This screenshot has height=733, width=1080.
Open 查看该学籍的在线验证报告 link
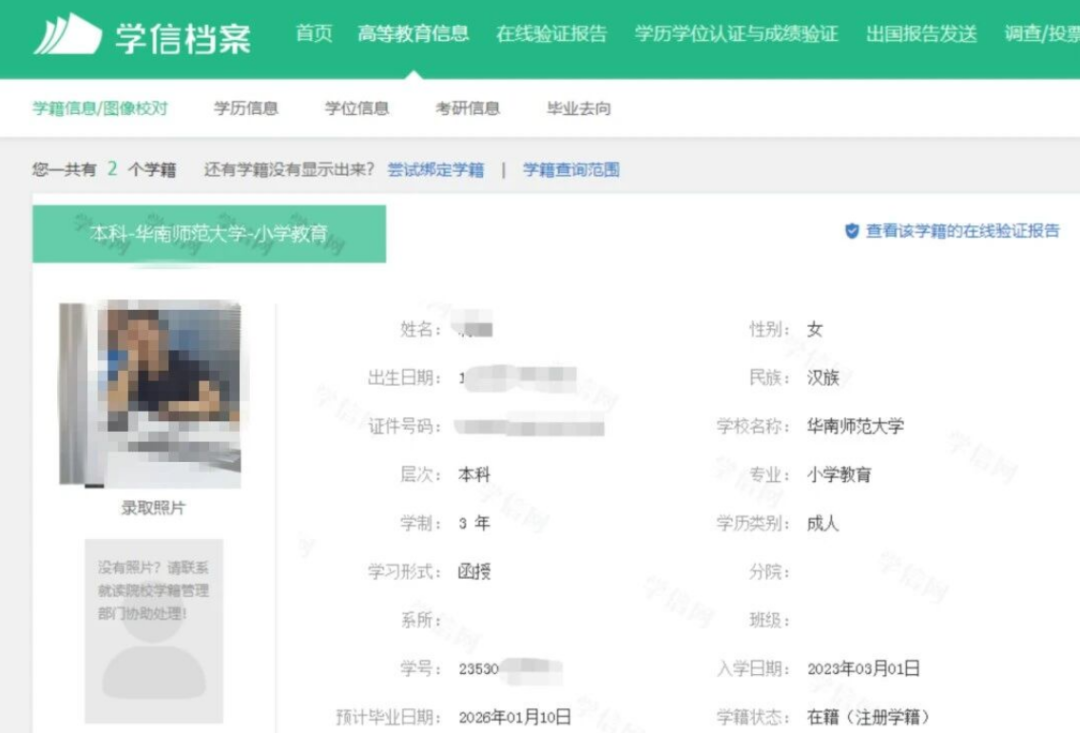coord(962,231)
